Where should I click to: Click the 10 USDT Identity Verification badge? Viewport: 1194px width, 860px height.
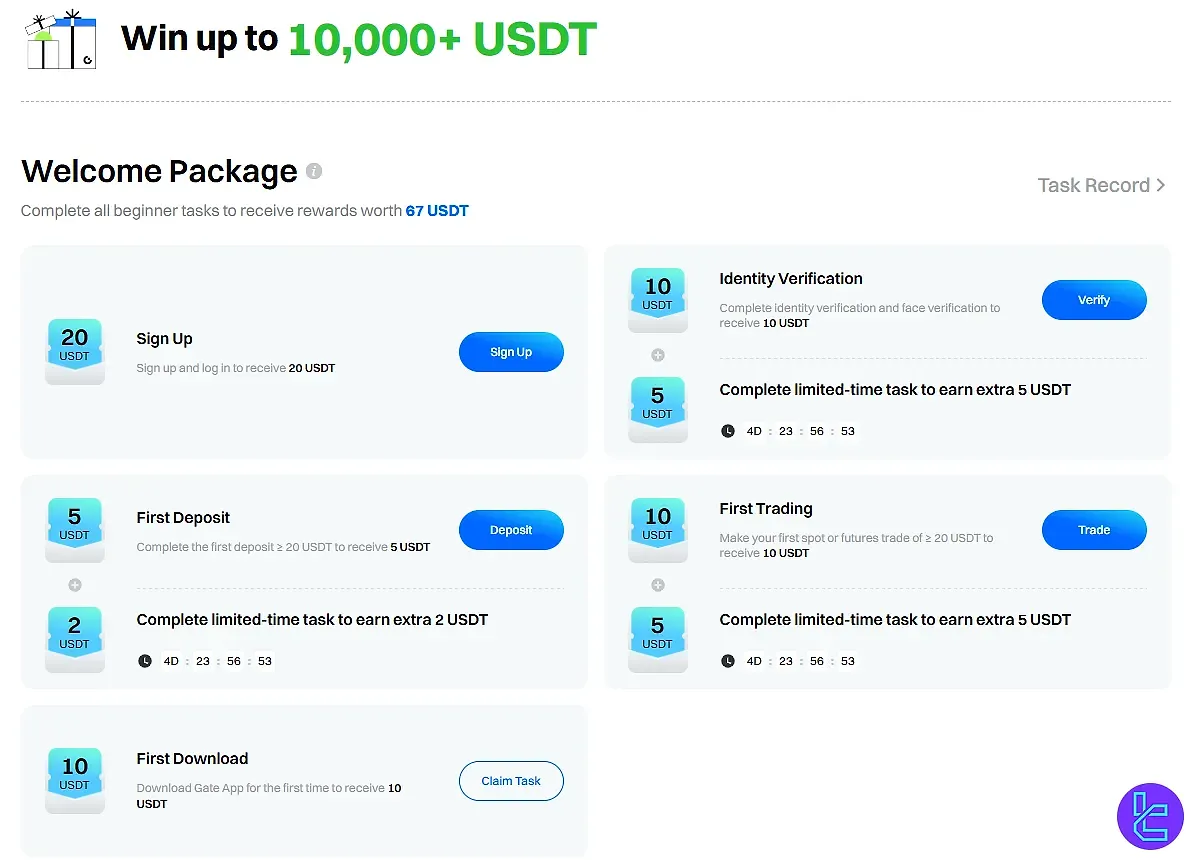(658, 299)
